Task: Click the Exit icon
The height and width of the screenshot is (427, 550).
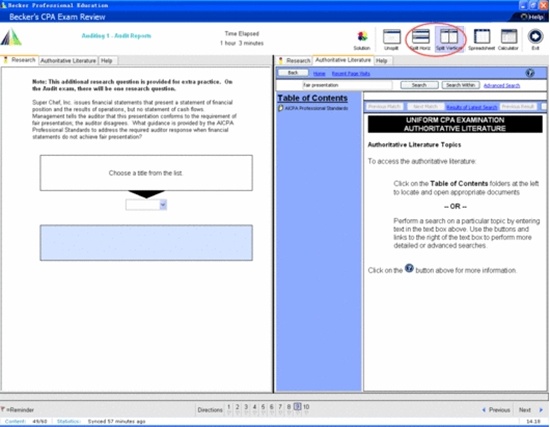Action: coord(535,39)
